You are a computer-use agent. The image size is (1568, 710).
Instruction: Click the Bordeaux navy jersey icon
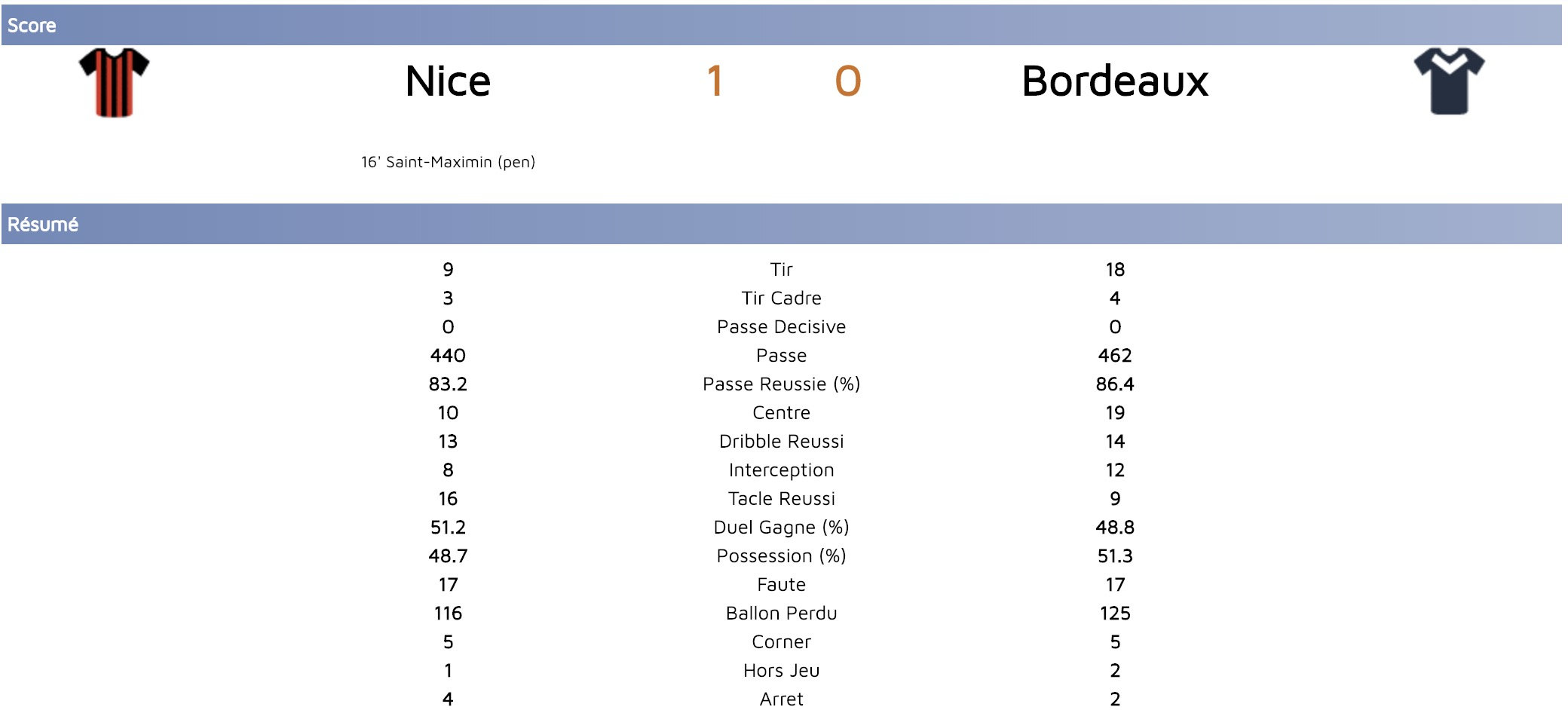click(x=1449, y=81)
